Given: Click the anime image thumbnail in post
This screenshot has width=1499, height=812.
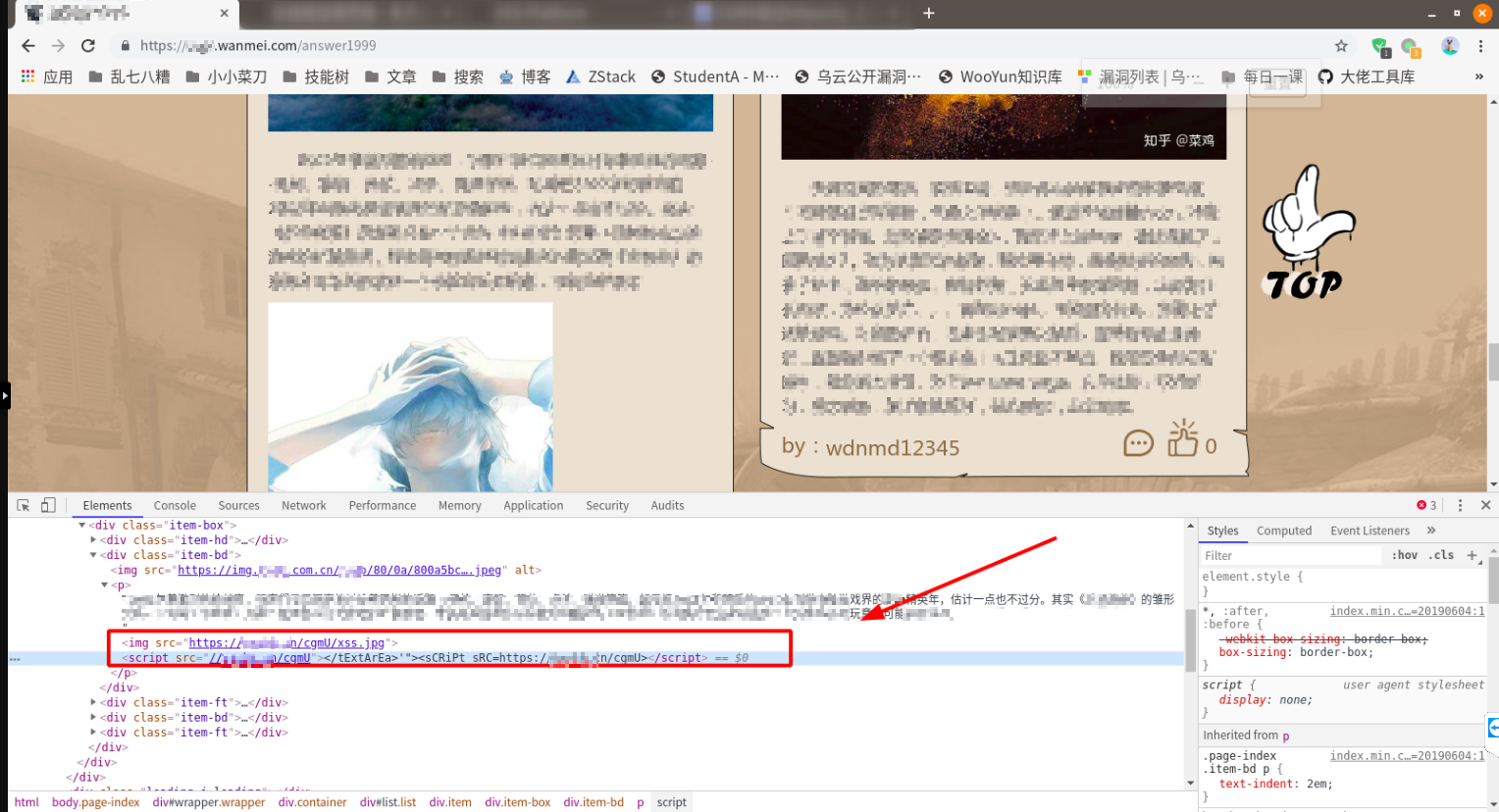Looking at the screenshot, I should tap(410, 397).
